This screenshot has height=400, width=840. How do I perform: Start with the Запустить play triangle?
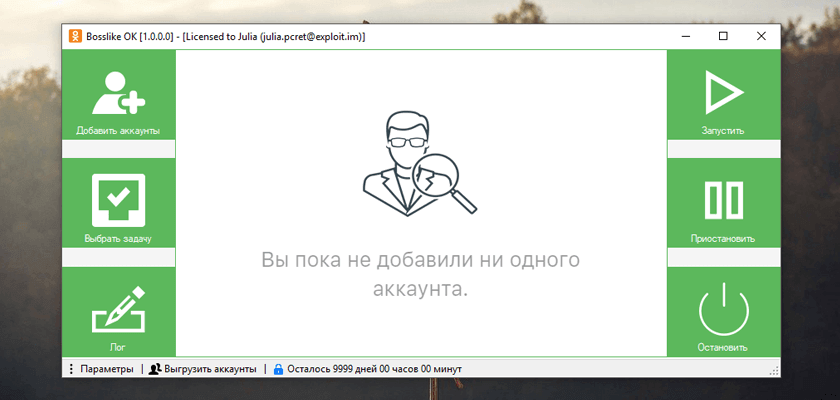coord(723,93)
